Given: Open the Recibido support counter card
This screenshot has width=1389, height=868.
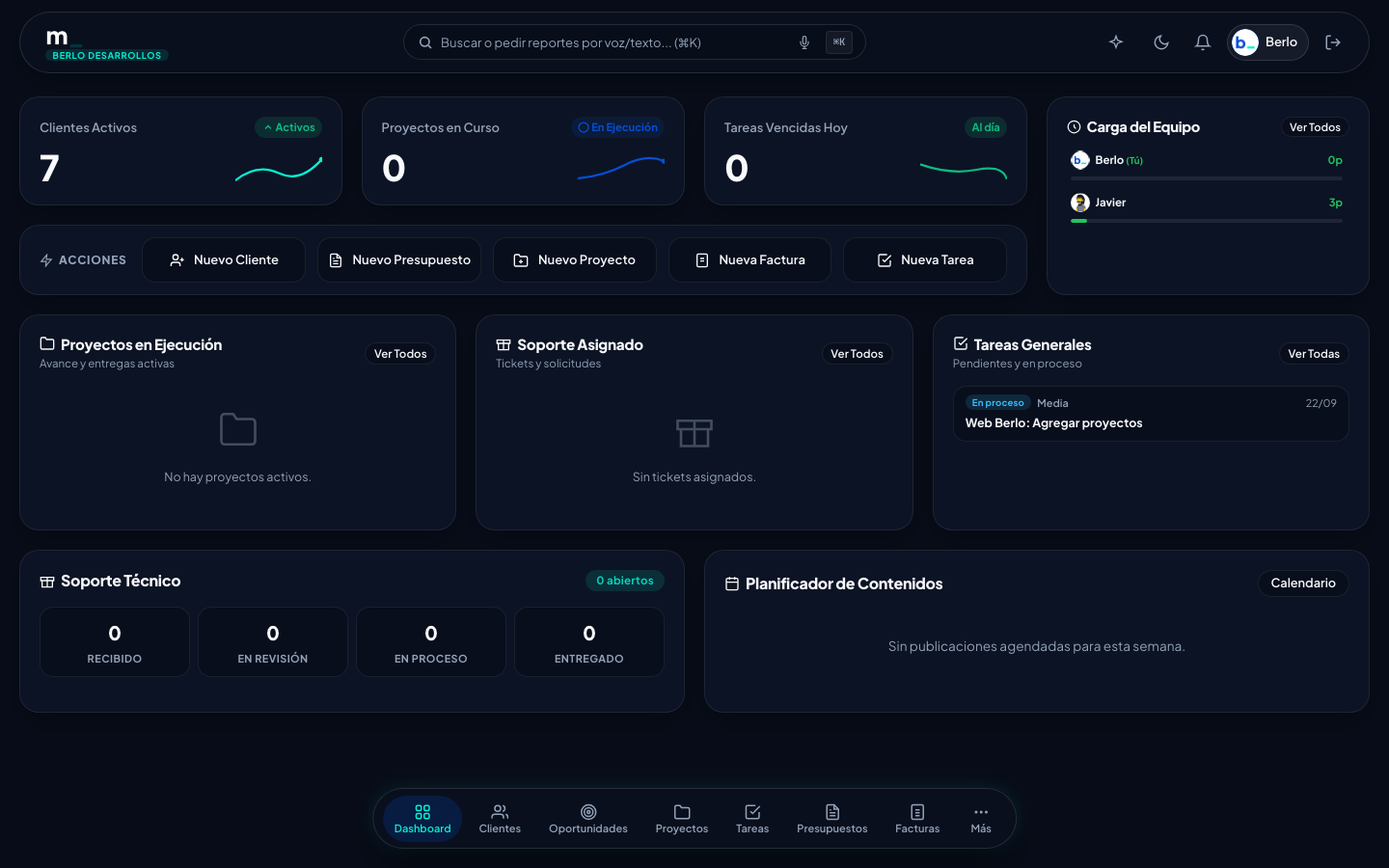Looking at the screenshot, I should [115, 642].
